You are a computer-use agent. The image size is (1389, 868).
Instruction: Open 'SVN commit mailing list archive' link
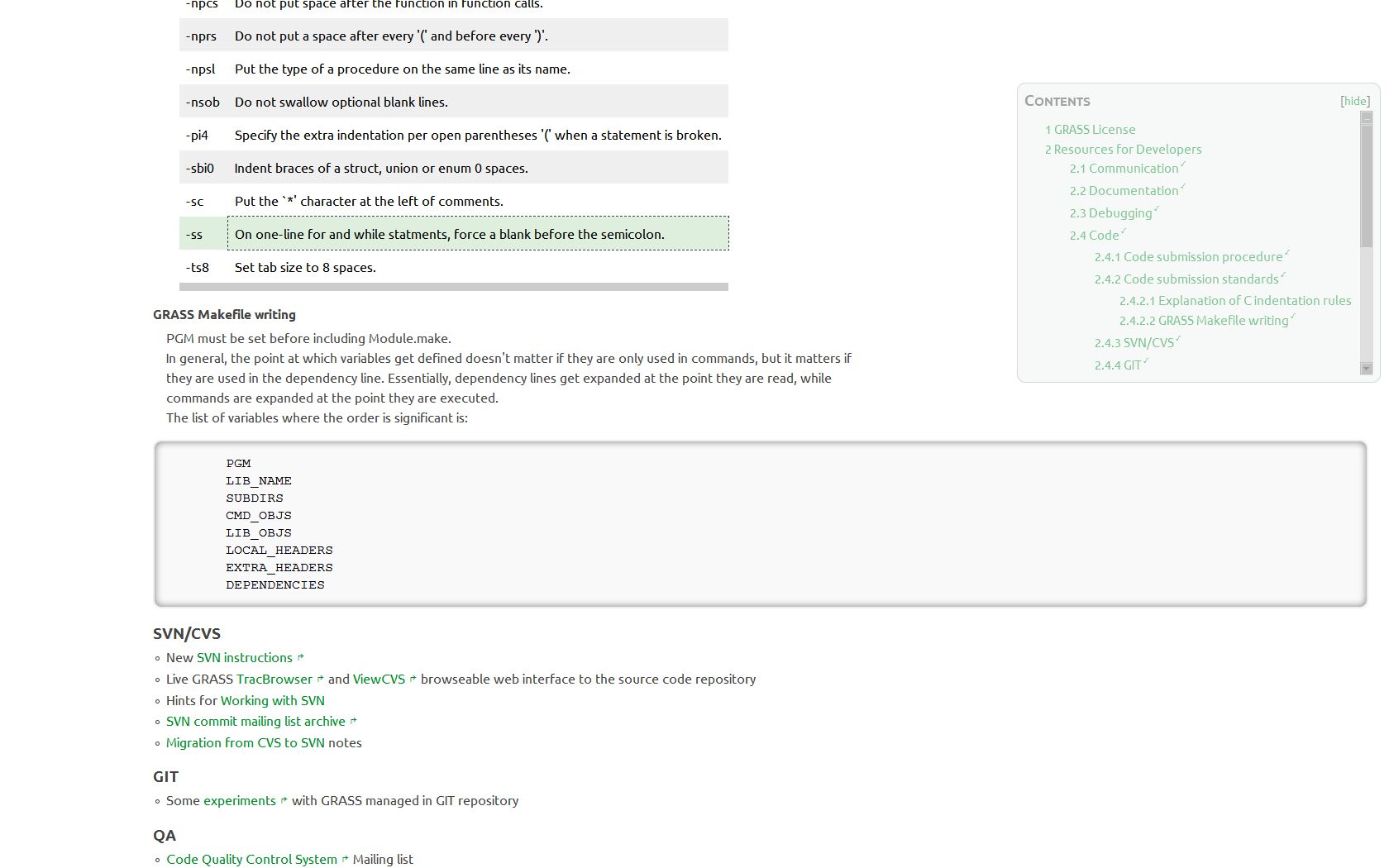coord(255,722)
